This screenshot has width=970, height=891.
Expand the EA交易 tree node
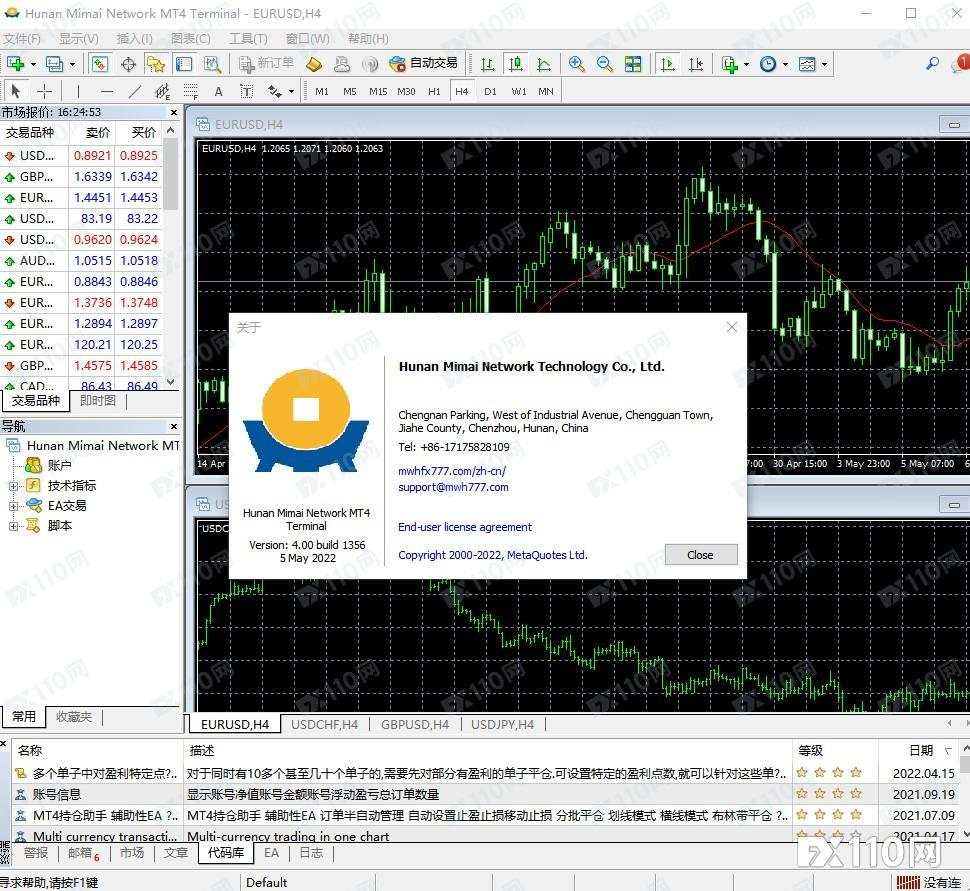point(13,506)
